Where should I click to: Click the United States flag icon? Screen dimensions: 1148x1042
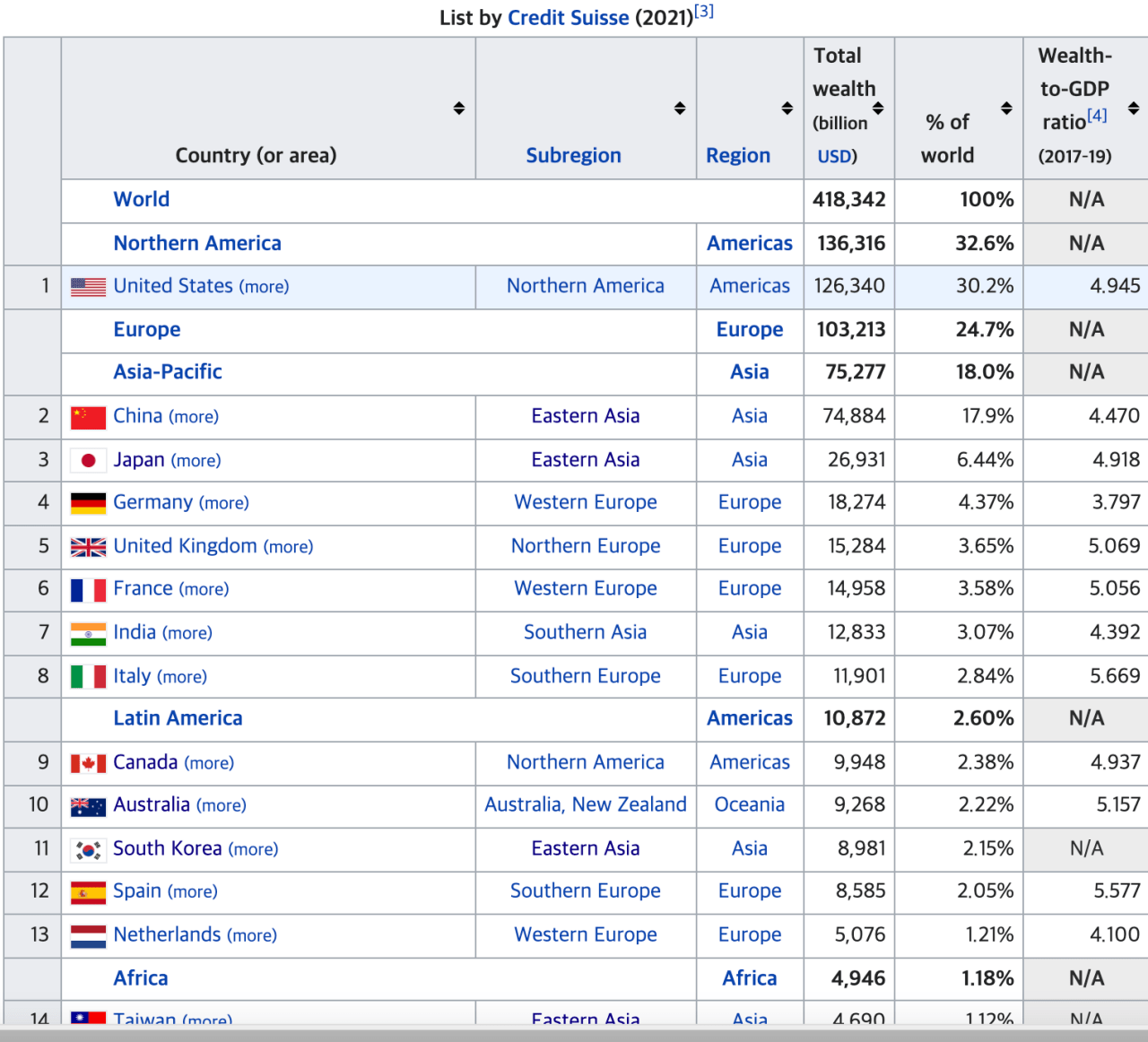(x=88, y=287)
